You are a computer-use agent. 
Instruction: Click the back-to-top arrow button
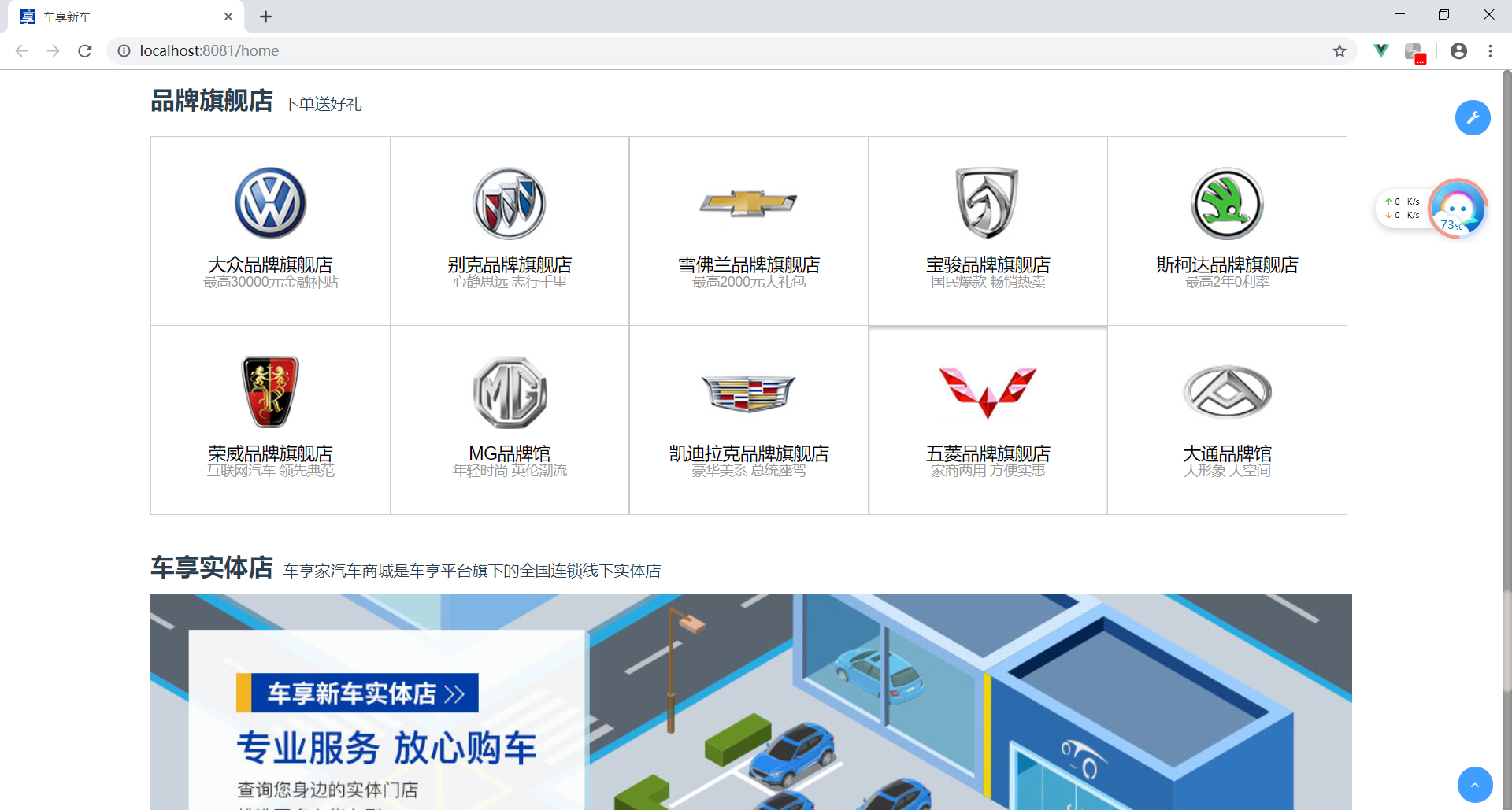point(1475,785)
